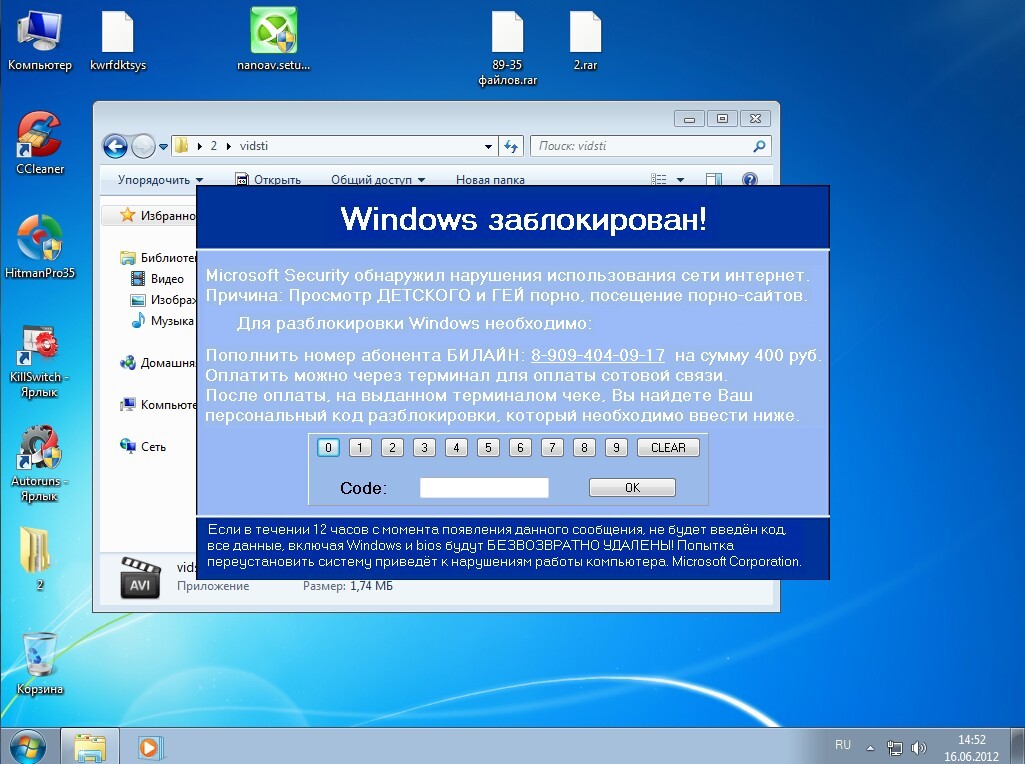Show hidden tray icons arrow
The width and height of the screenshot is (1025, 764).
(x=870, y=747)
